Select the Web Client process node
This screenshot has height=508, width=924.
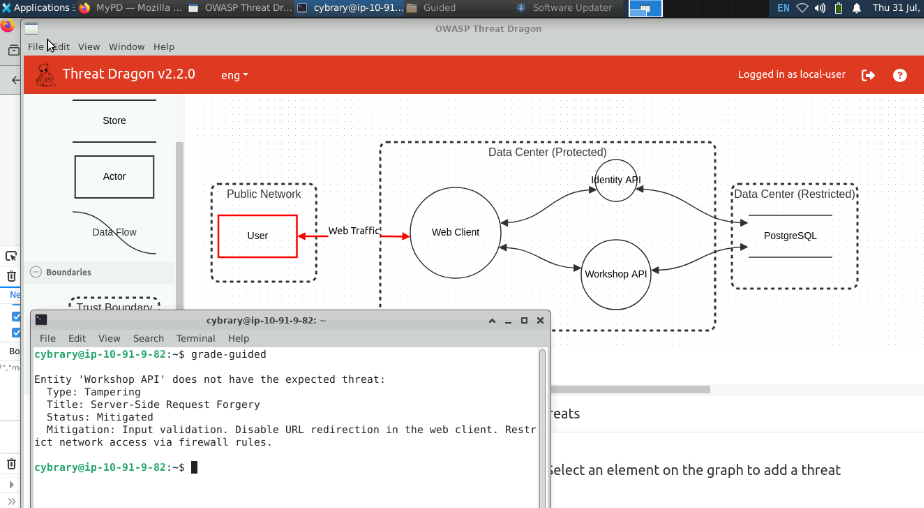point(455,232)
